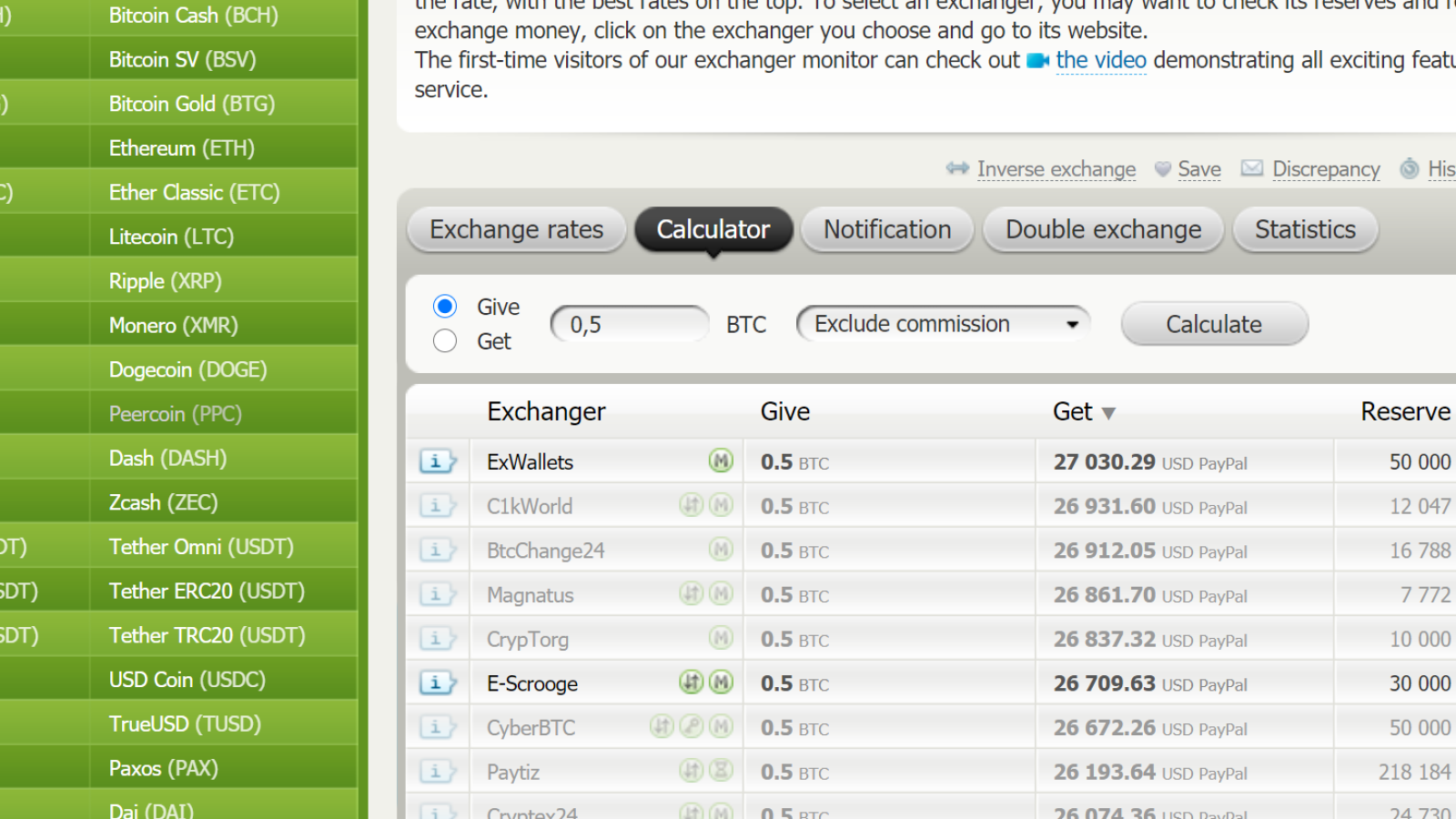The height and width of the screenshot is (819, 1456).
Task: Choose Bitcoin SV (BSV) in the sidebar
Action: (x=183, y=59)
